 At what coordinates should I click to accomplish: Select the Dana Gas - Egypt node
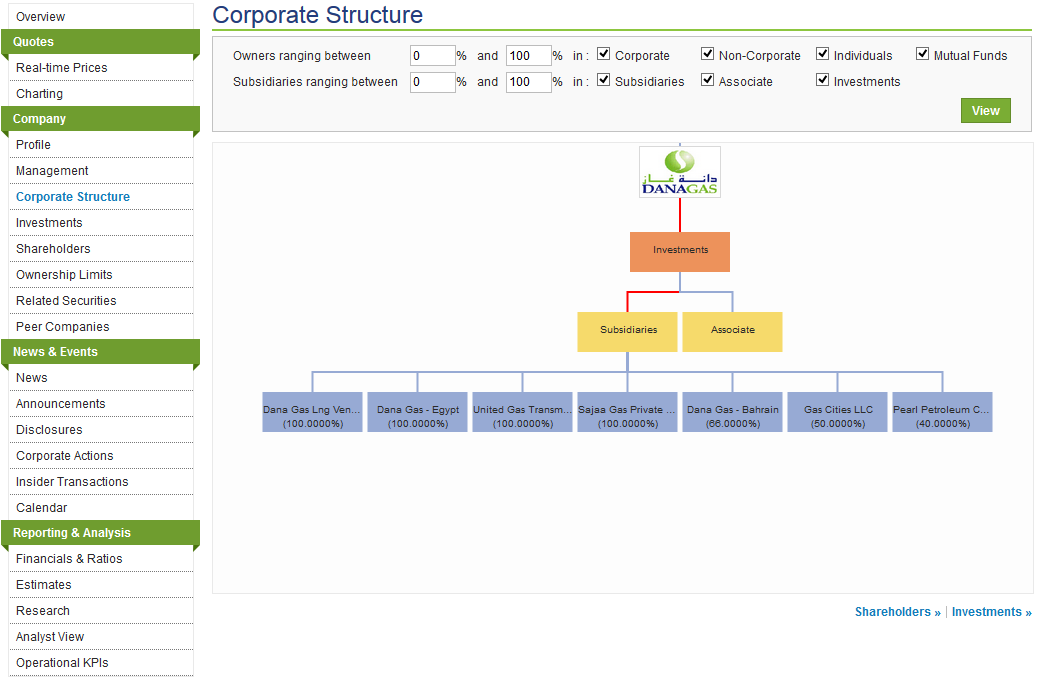(417, 412)
